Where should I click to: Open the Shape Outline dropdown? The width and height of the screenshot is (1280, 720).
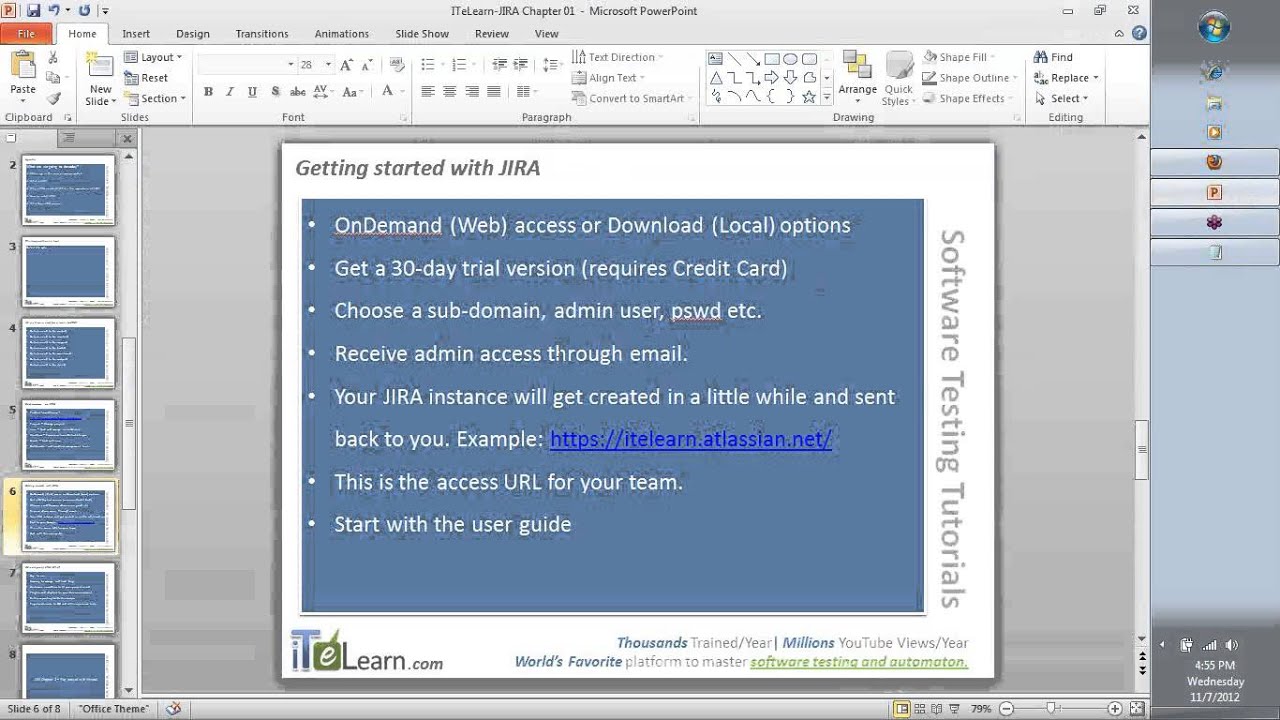pyautogui.click(x=971, y=78)
